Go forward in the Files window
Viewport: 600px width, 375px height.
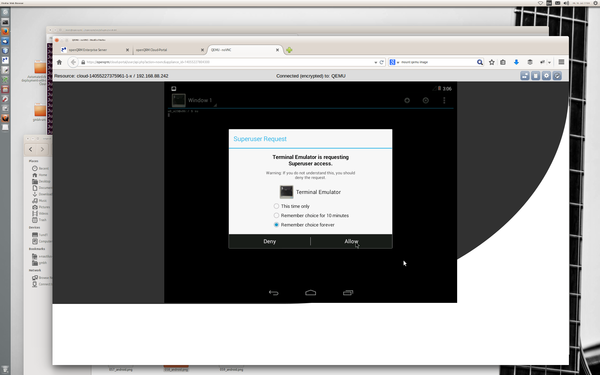(x=42, y=150)
